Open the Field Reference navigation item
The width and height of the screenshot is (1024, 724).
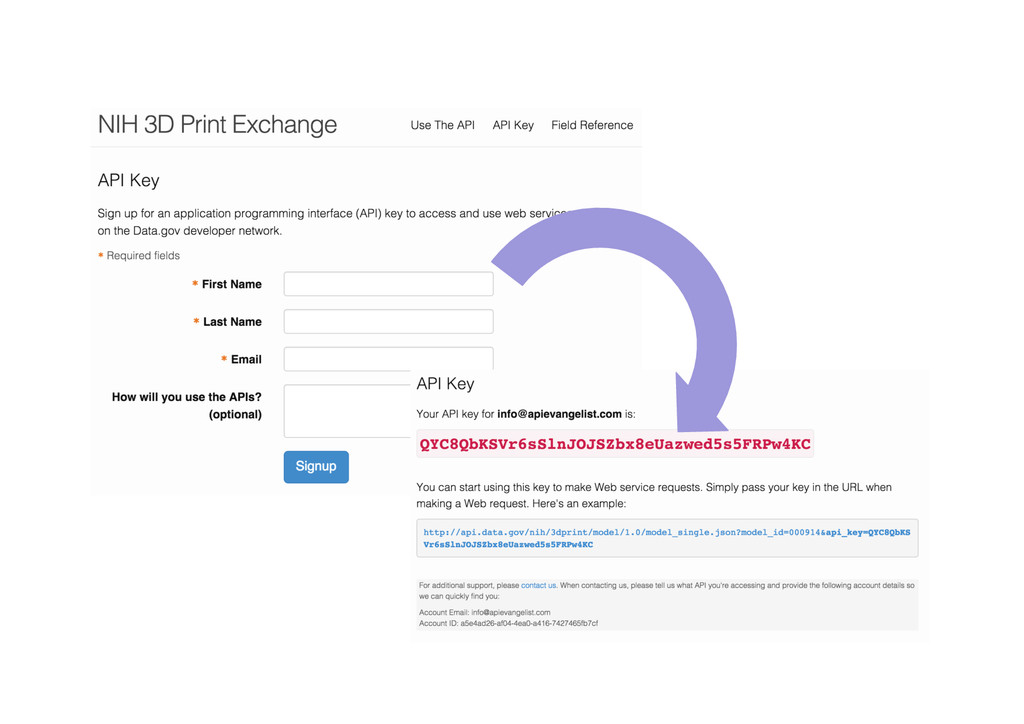(592, 125)
